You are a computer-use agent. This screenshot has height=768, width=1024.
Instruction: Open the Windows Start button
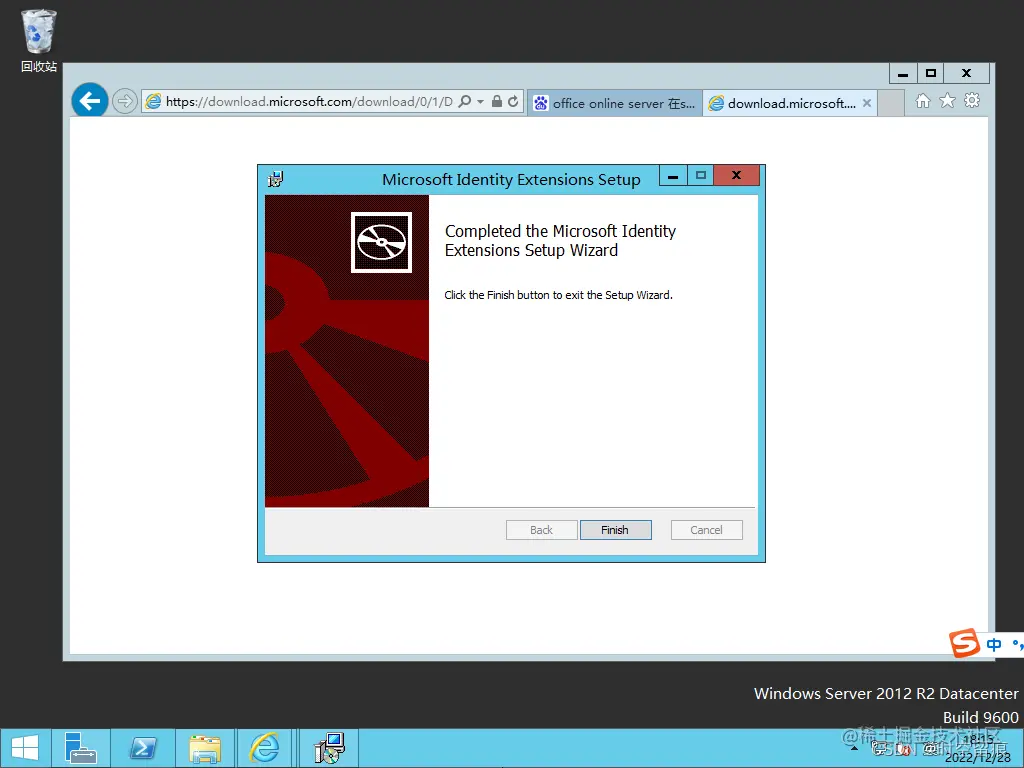(25, 748)
